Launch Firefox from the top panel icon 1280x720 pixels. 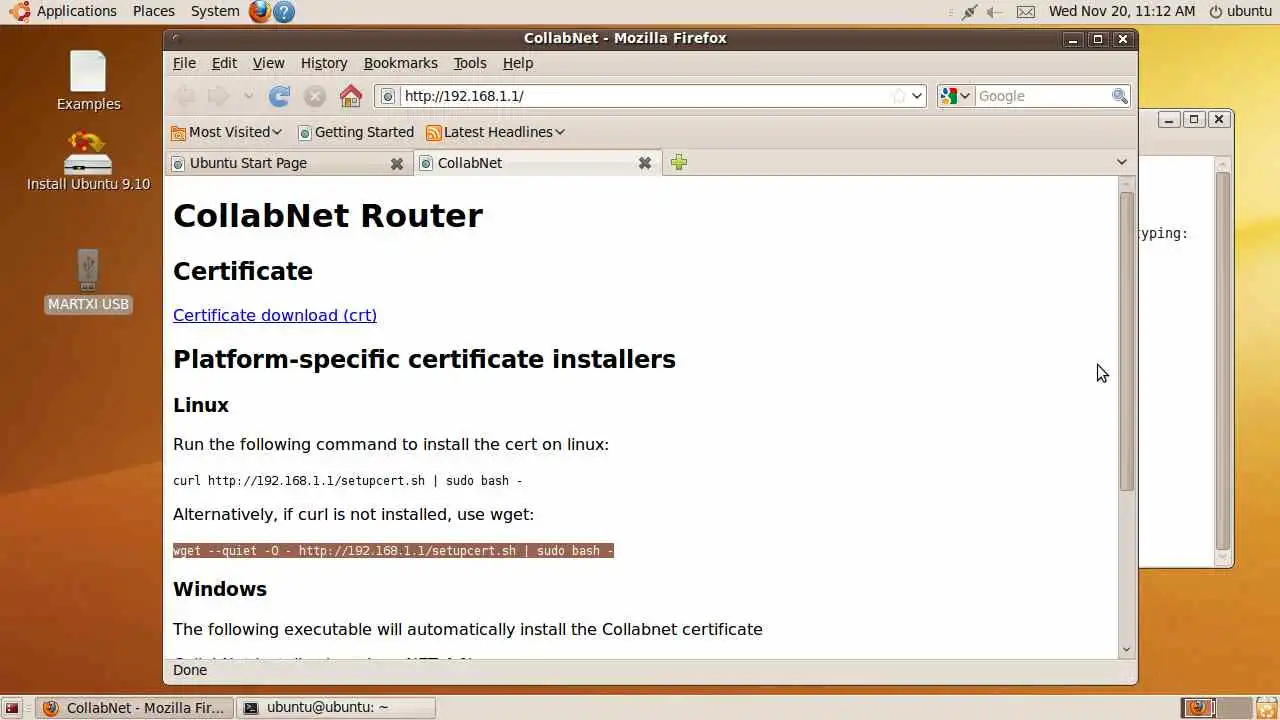pos(260,11)
